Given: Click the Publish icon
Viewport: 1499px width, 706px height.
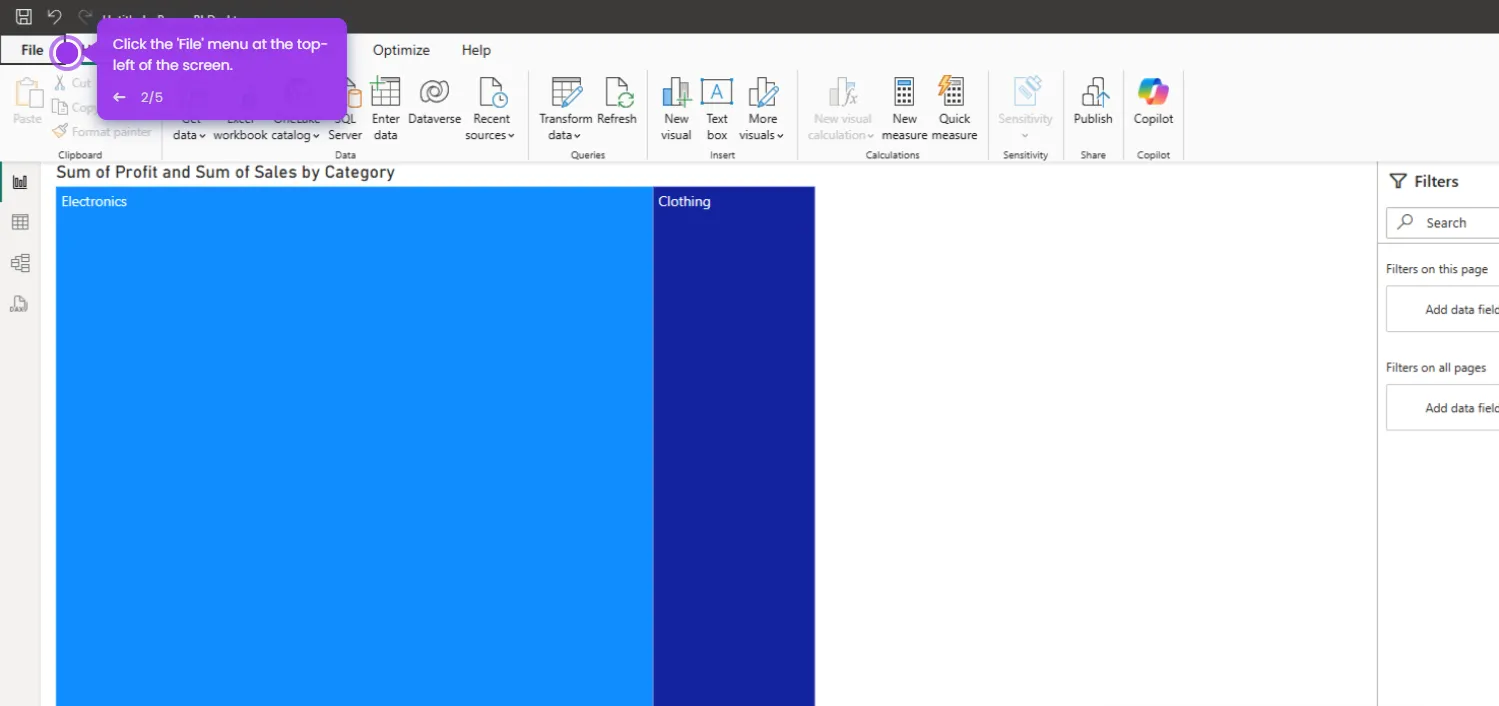Looking at the screenshot, I should tap(1093, 92).
